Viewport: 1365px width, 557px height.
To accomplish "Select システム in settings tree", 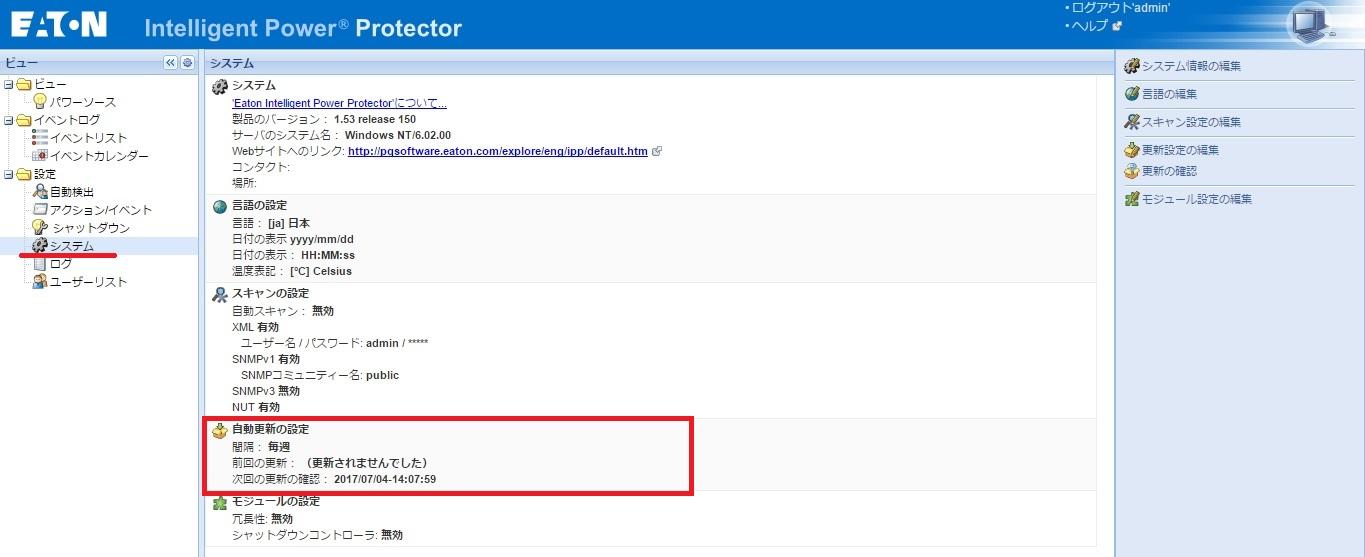I will click(72, 246).
